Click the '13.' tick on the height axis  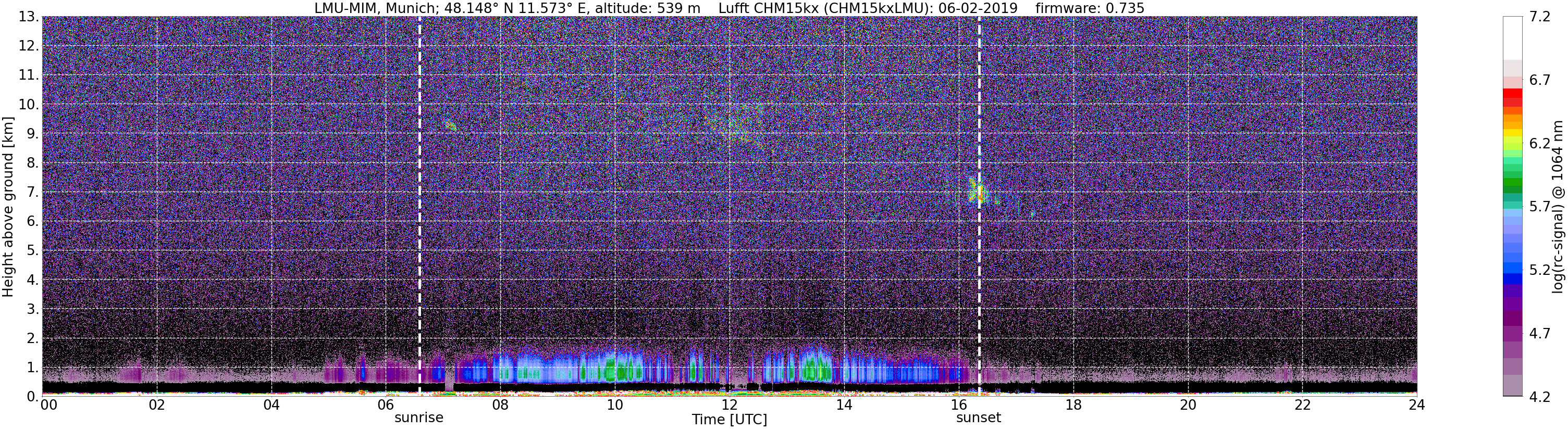[x=29, y=17]
